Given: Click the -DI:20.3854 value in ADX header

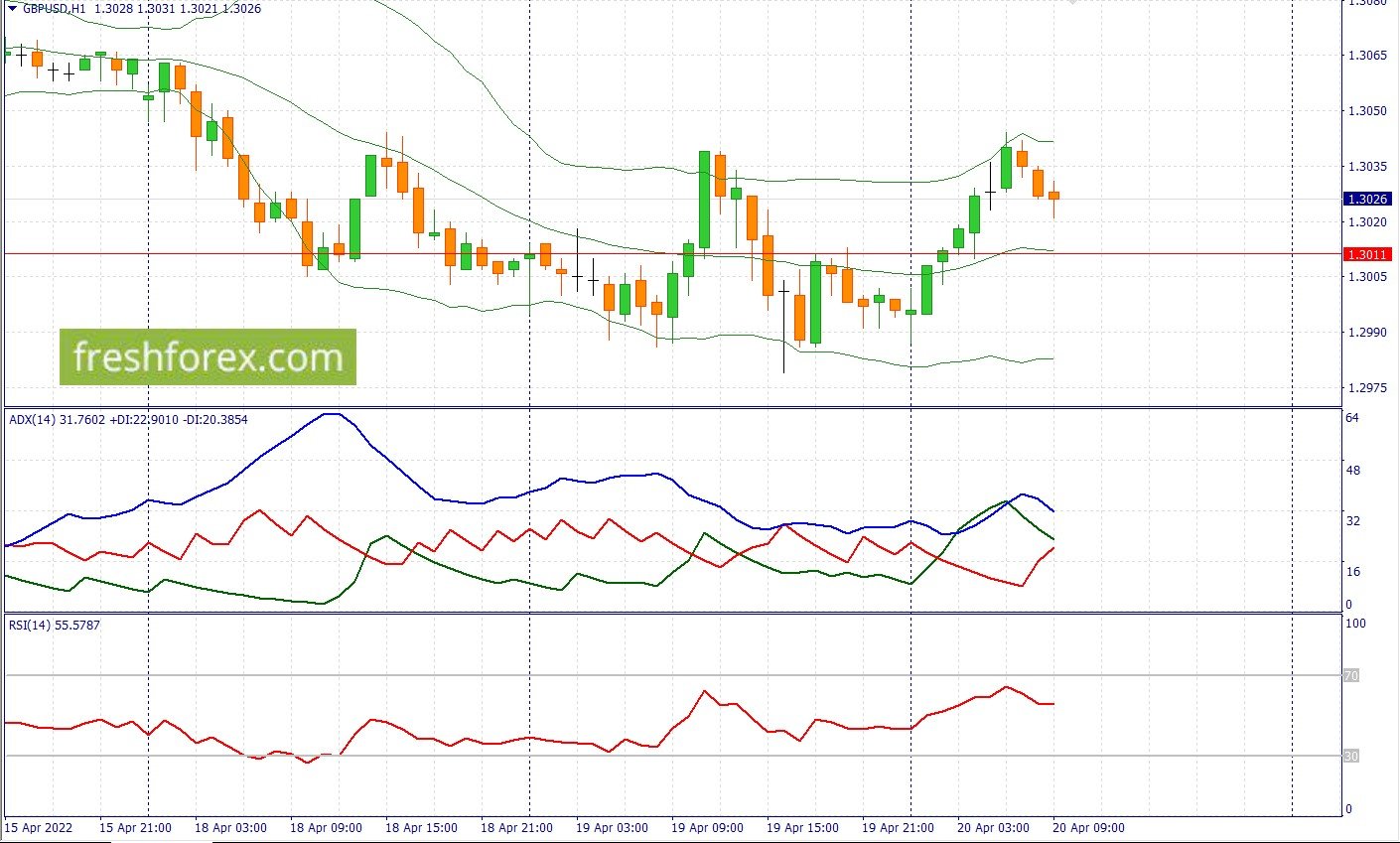Looking at the screenshot, I should tap(215, 420).
